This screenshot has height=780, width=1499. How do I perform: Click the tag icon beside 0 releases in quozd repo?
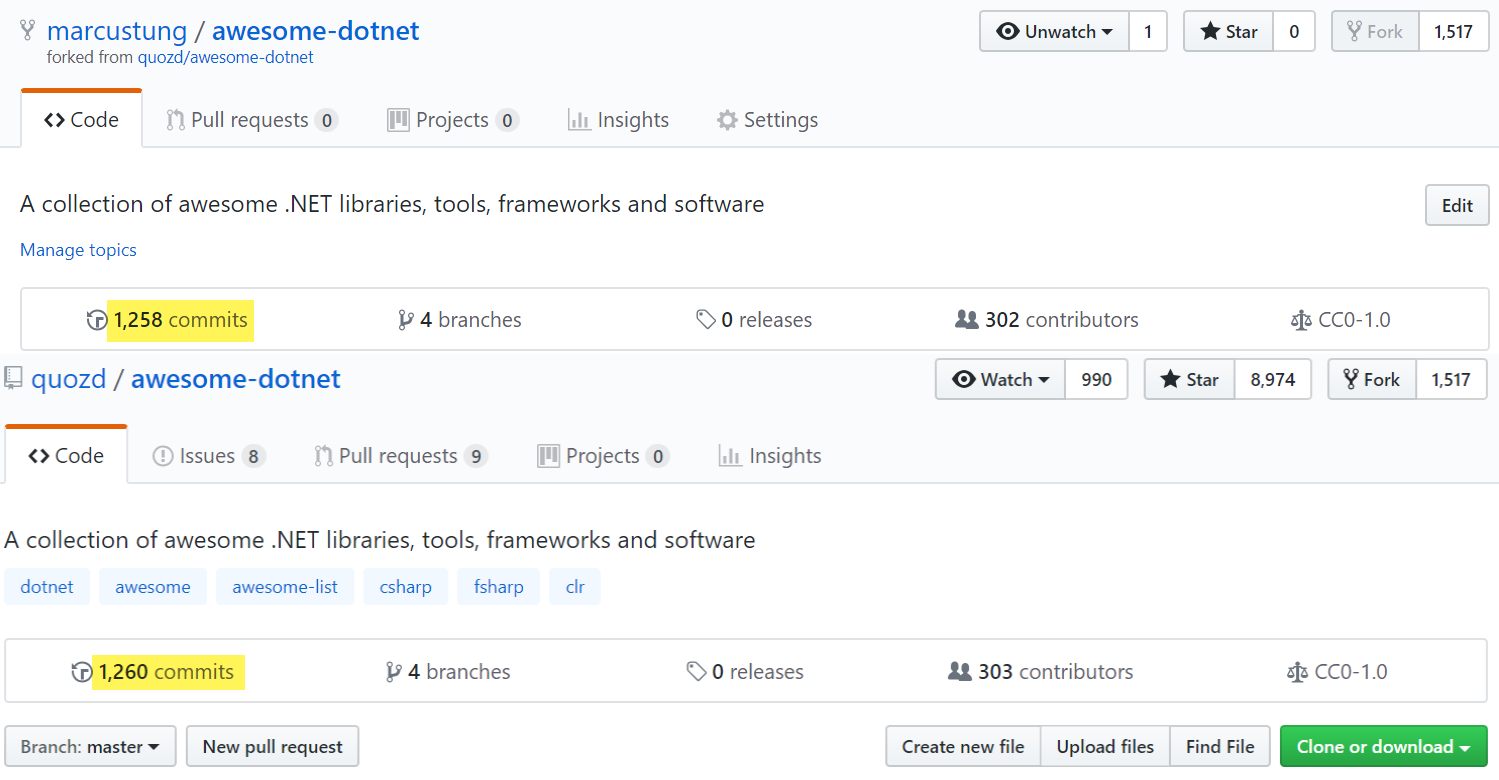coord(696,672)
